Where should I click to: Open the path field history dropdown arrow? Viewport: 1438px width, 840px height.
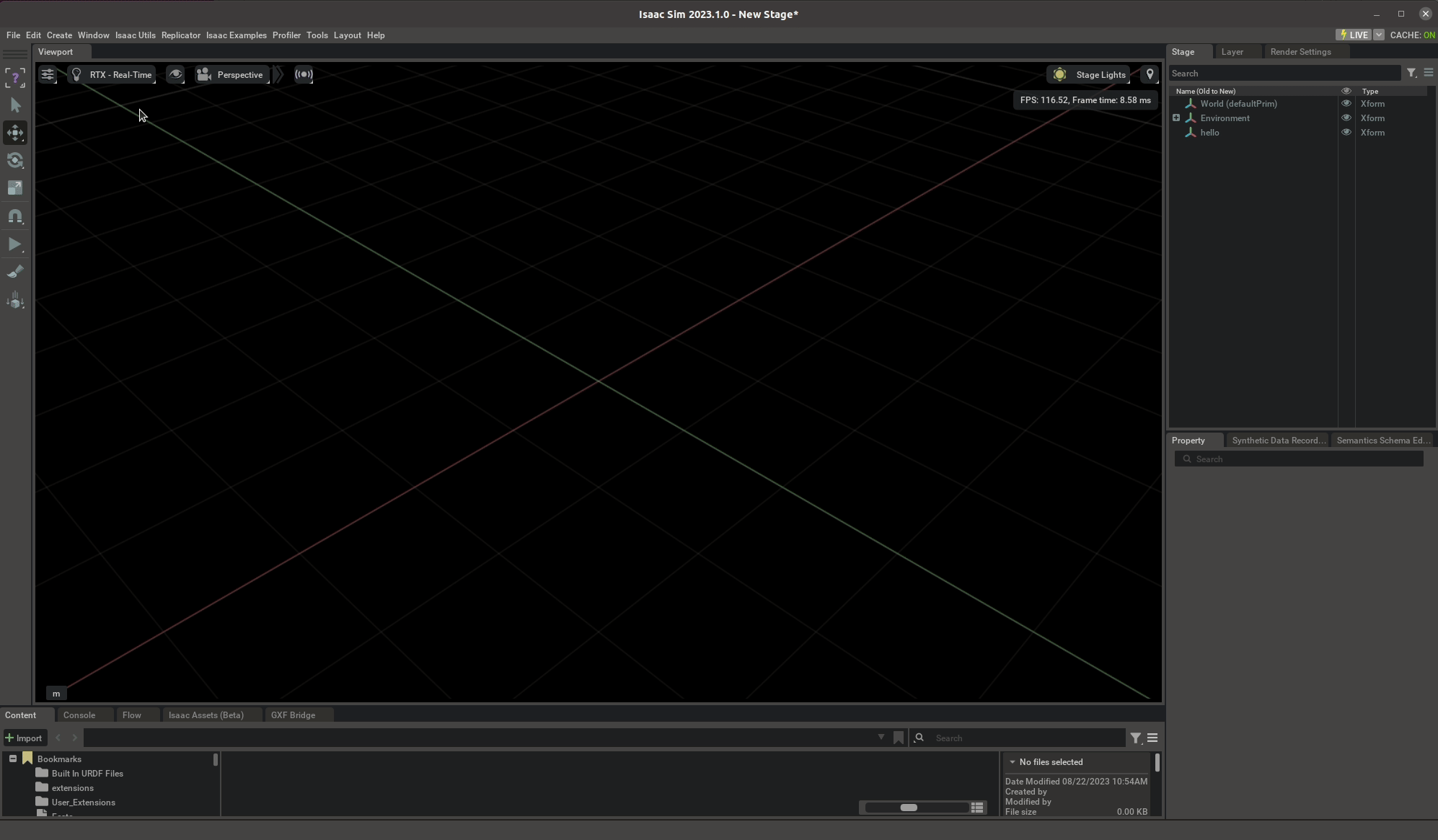click(881, 738)
